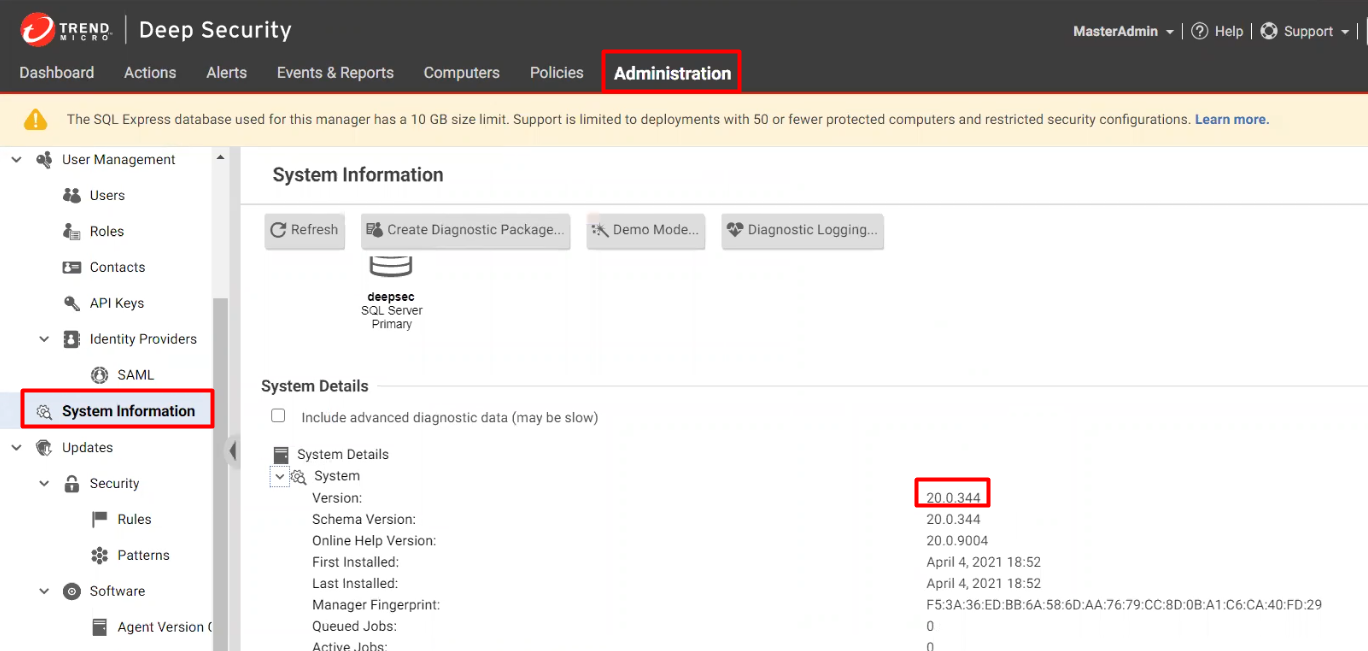1368x651 pixels.
Task: Click the Refresh button
Action: [x=305, y=230]
